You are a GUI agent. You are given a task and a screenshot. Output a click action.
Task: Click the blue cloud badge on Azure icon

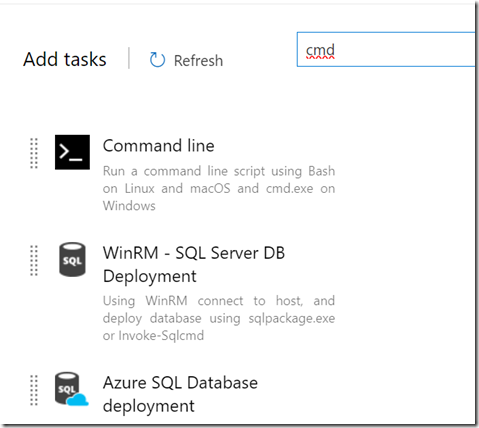point(78,399)
